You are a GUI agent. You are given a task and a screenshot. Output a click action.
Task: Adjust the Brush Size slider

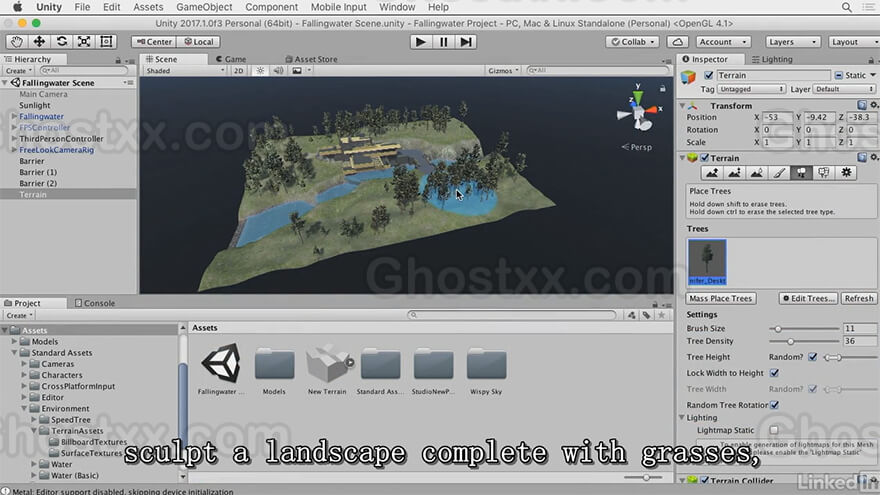pos(804,329)
